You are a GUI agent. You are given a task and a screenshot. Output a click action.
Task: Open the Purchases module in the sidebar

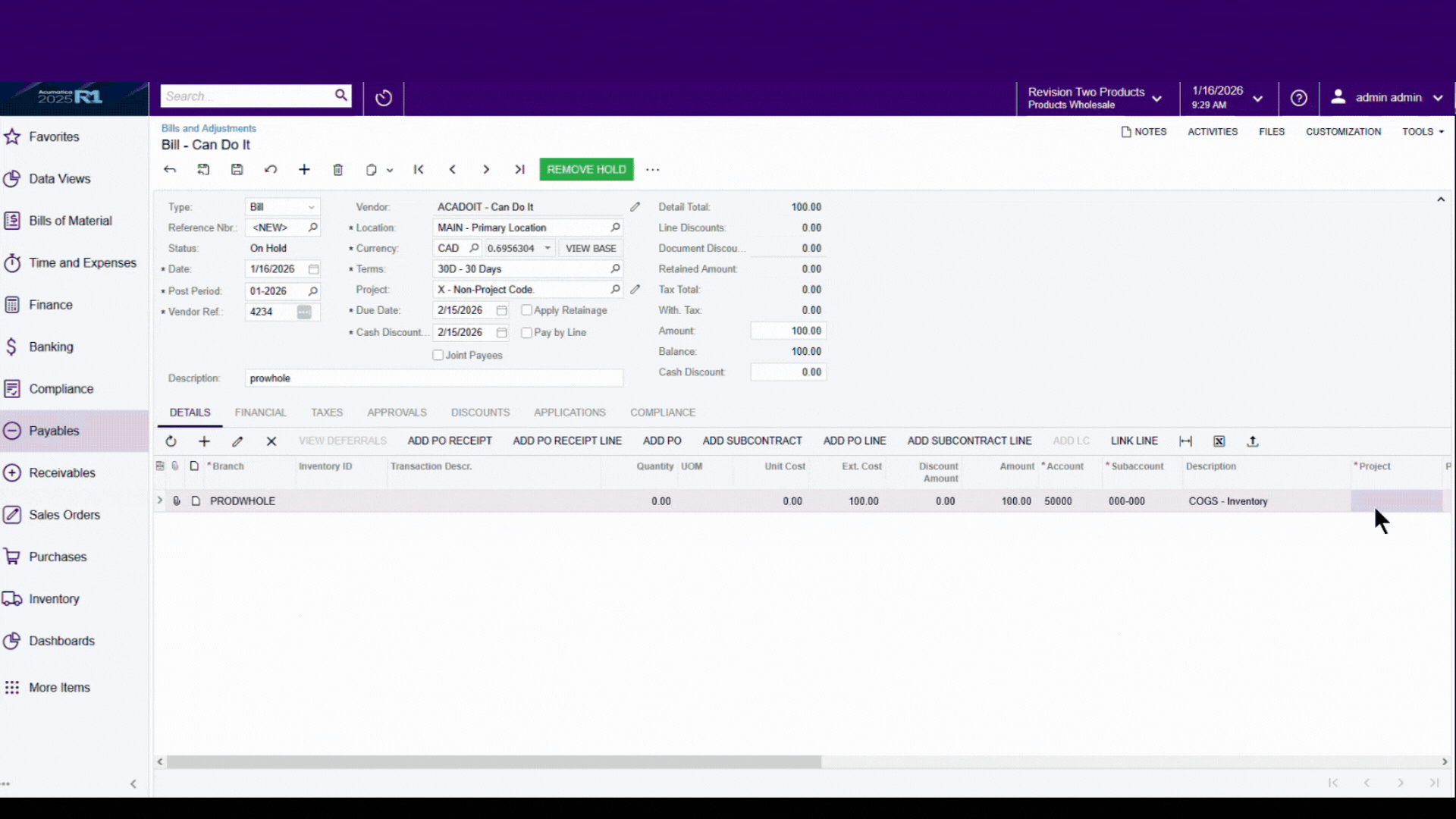pyautogui.click(x=56, y=556)
